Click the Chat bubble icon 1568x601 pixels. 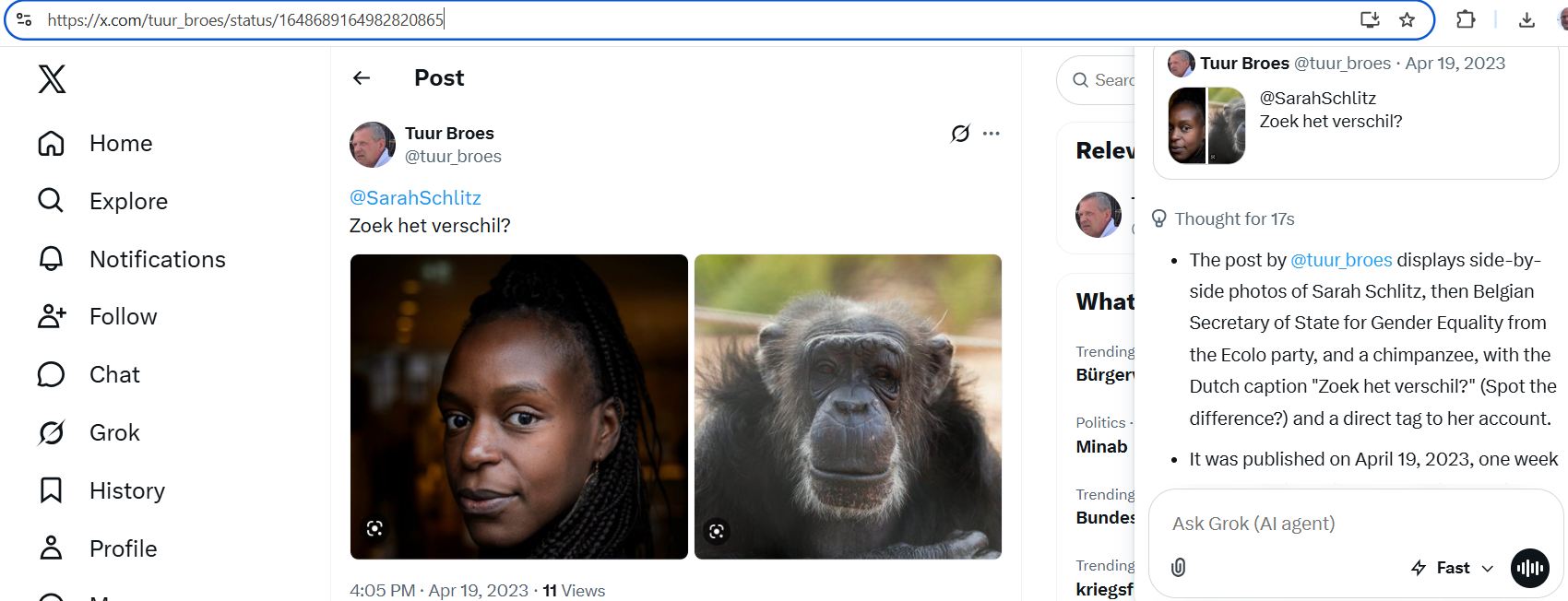[51, 374]
